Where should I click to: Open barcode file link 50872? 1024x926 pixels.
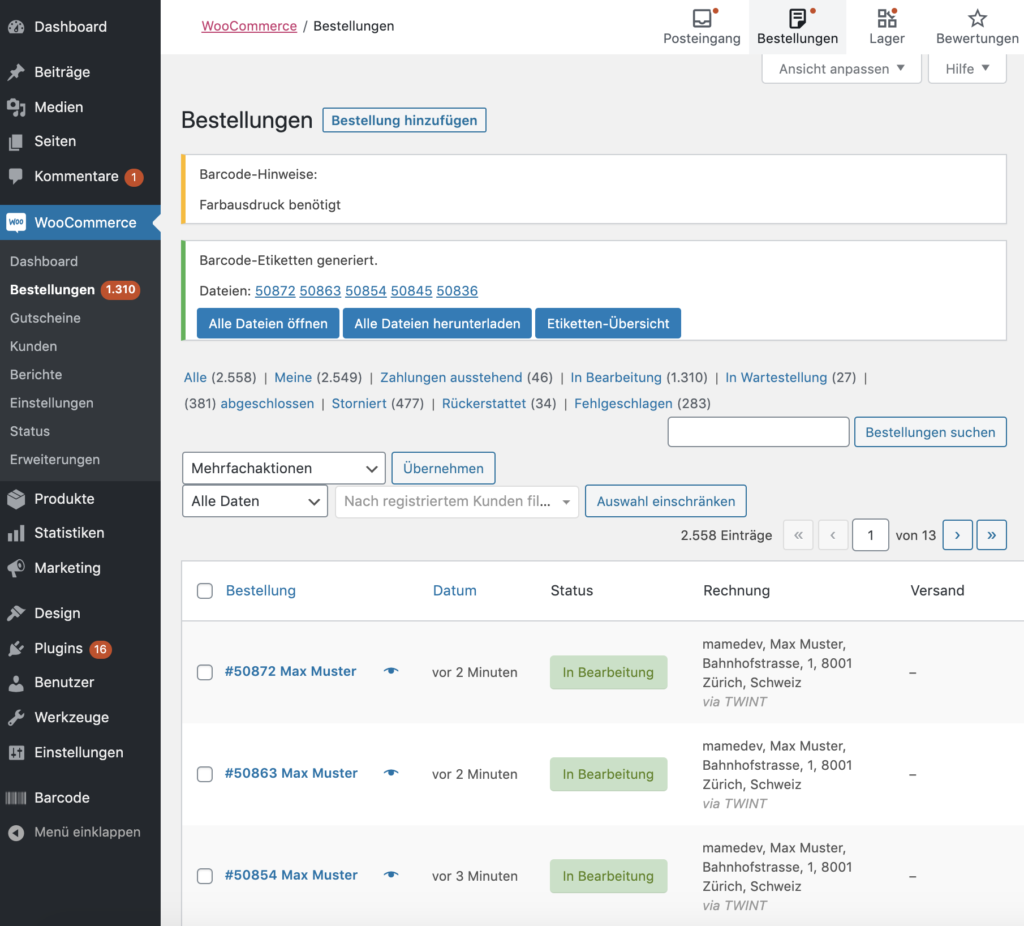pyautogui.click(x=275, y=291)
